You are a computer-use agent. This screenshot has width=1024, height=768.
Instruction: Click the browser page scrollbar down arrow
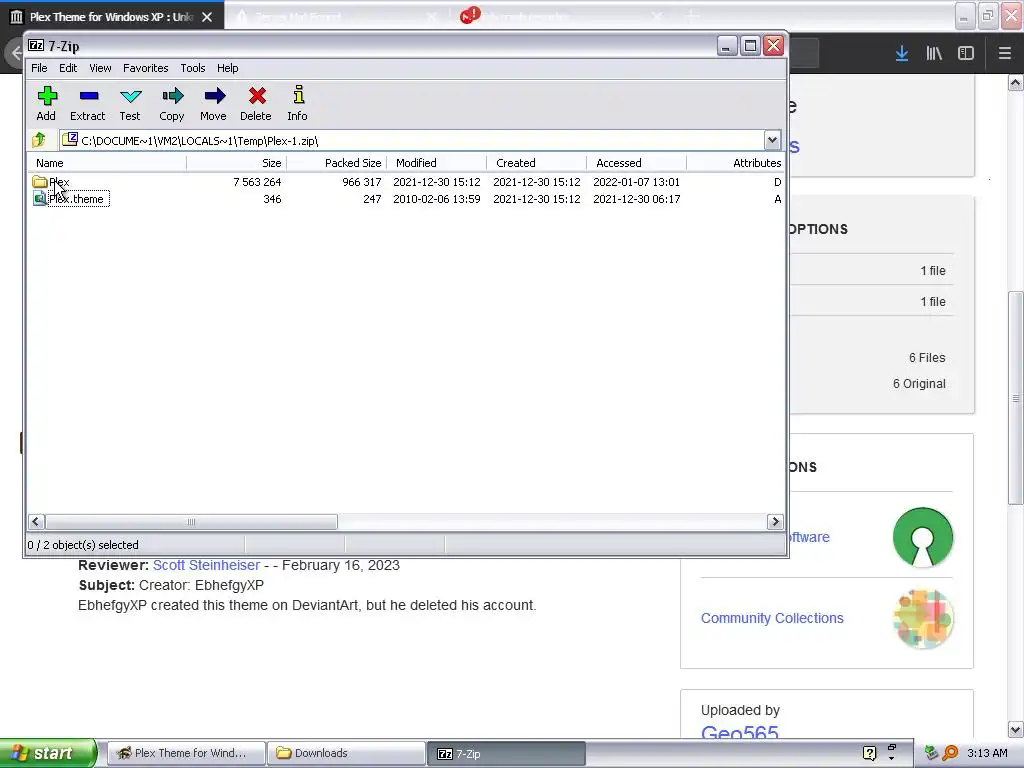(1016, 729)
